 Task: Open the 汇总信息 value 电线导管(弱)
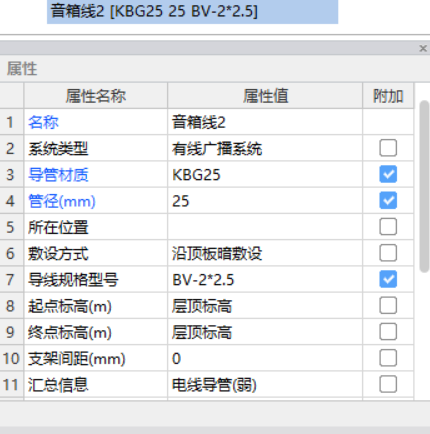click(265, 385)
